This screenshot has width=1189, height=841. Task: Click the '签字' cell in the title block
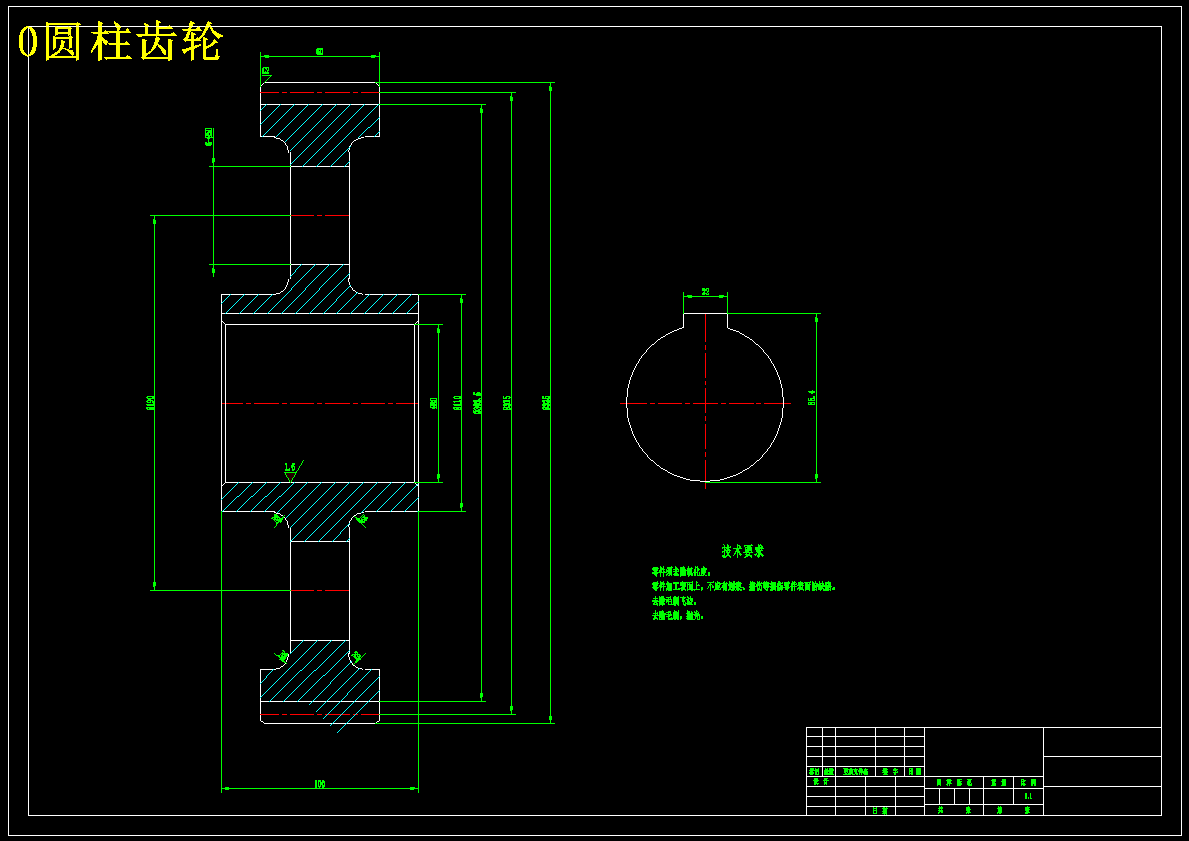pyautogui.click(x=890, y=771)
